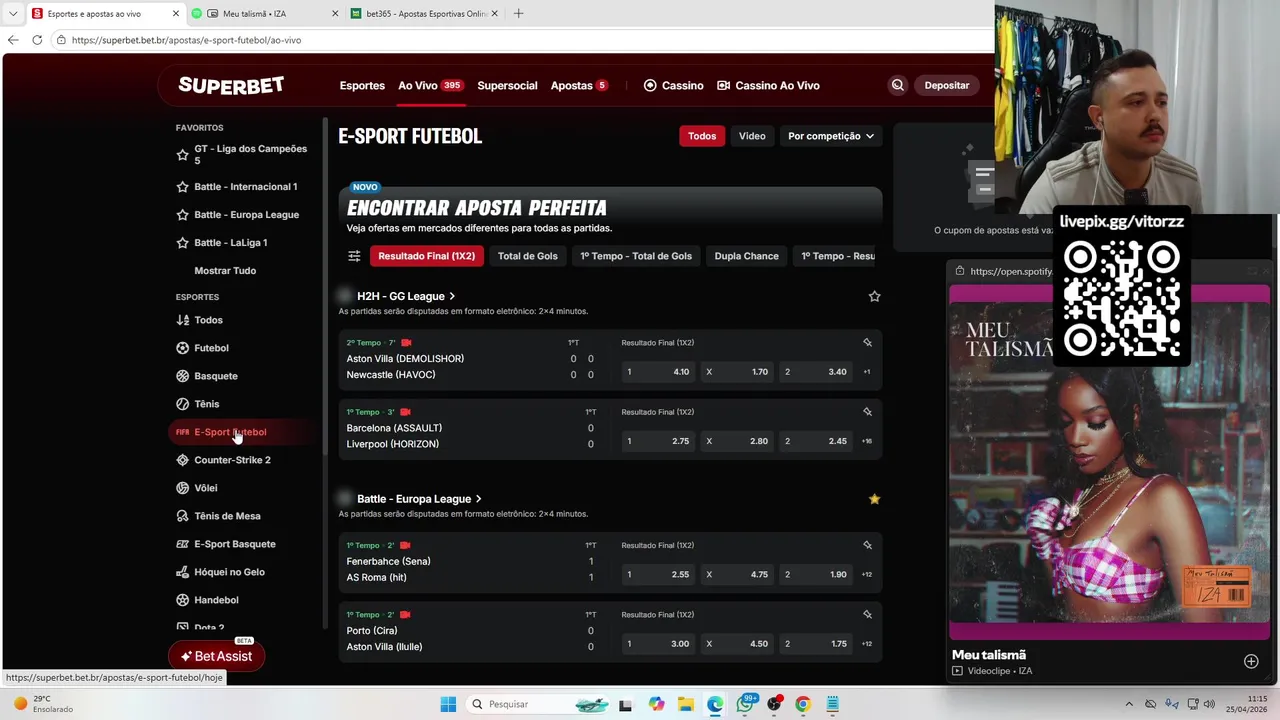Image resolution: width=1280 pixels, height=720 pixels.
Task: Open H2H - GG League competition chevron
Action: (x=452, y=296)
